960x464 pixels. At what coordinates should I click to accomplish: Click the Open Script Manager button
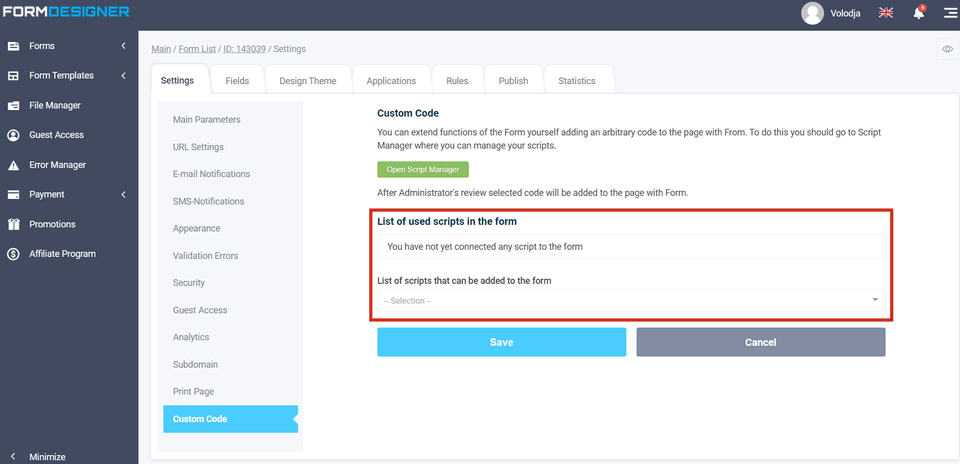pos(422,170)
